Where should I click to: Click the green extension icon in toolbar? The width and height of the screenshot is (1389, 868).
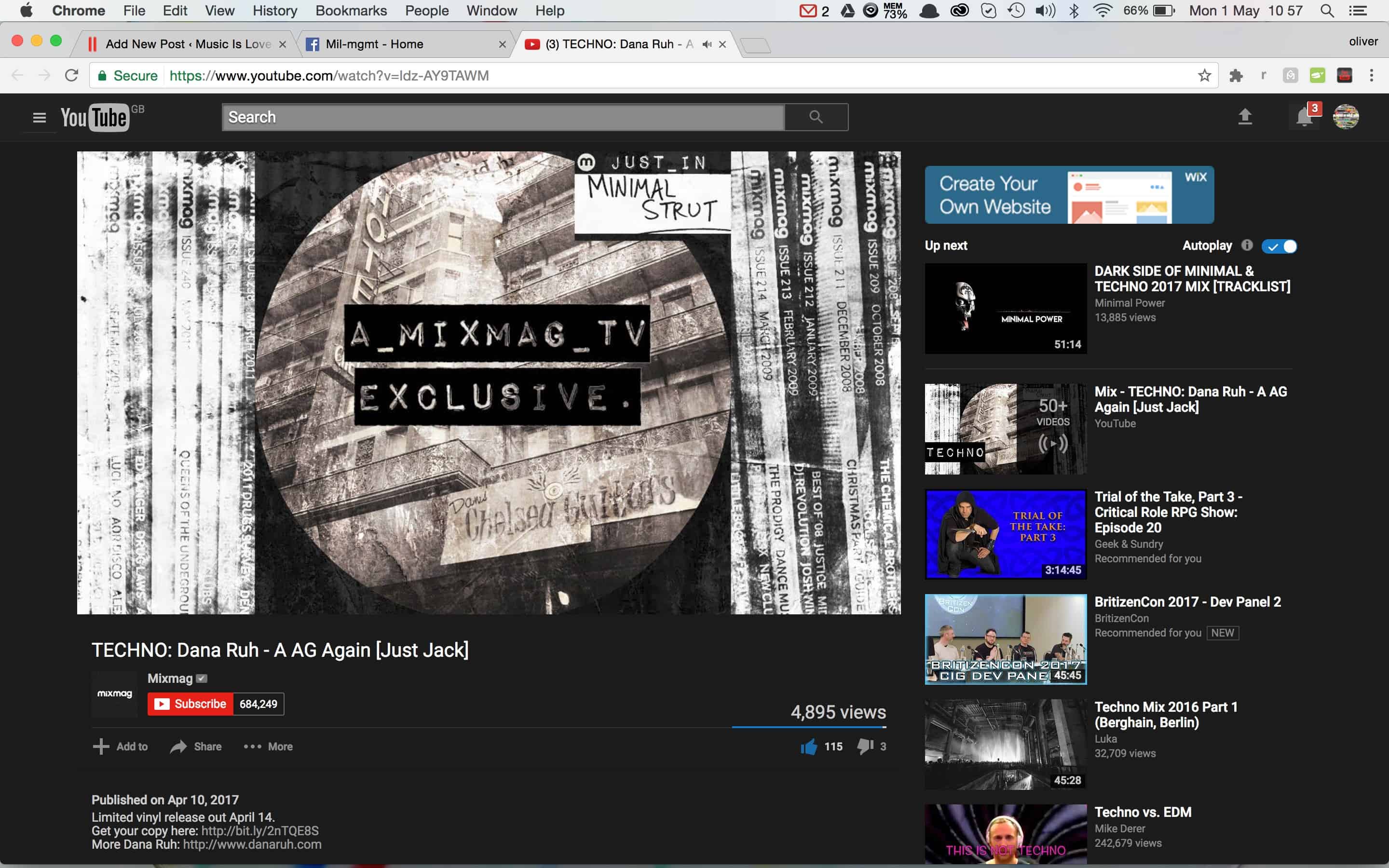(1317, 76)
